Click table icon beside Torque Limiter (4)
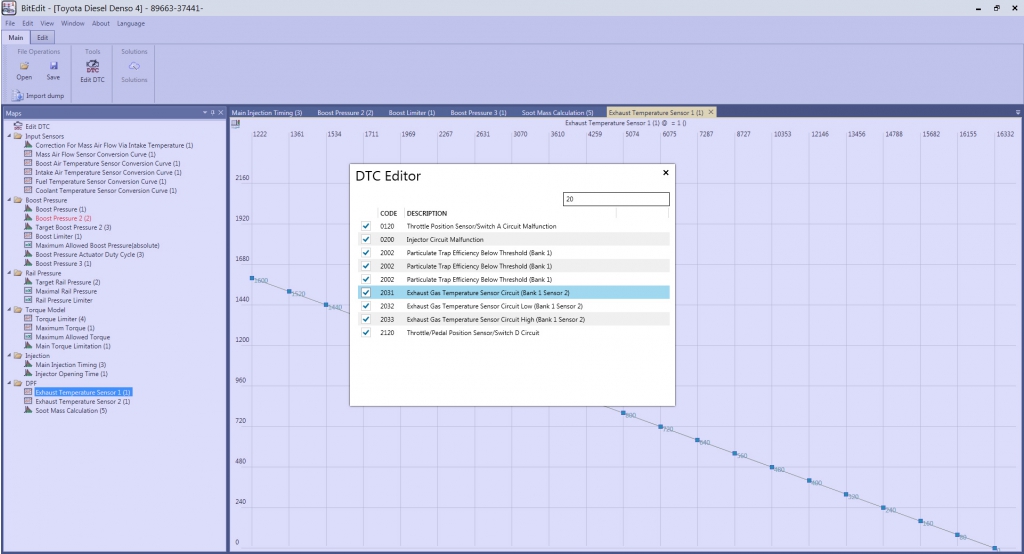This screenshot has width=1024, height=554. [x=28, y=319]
